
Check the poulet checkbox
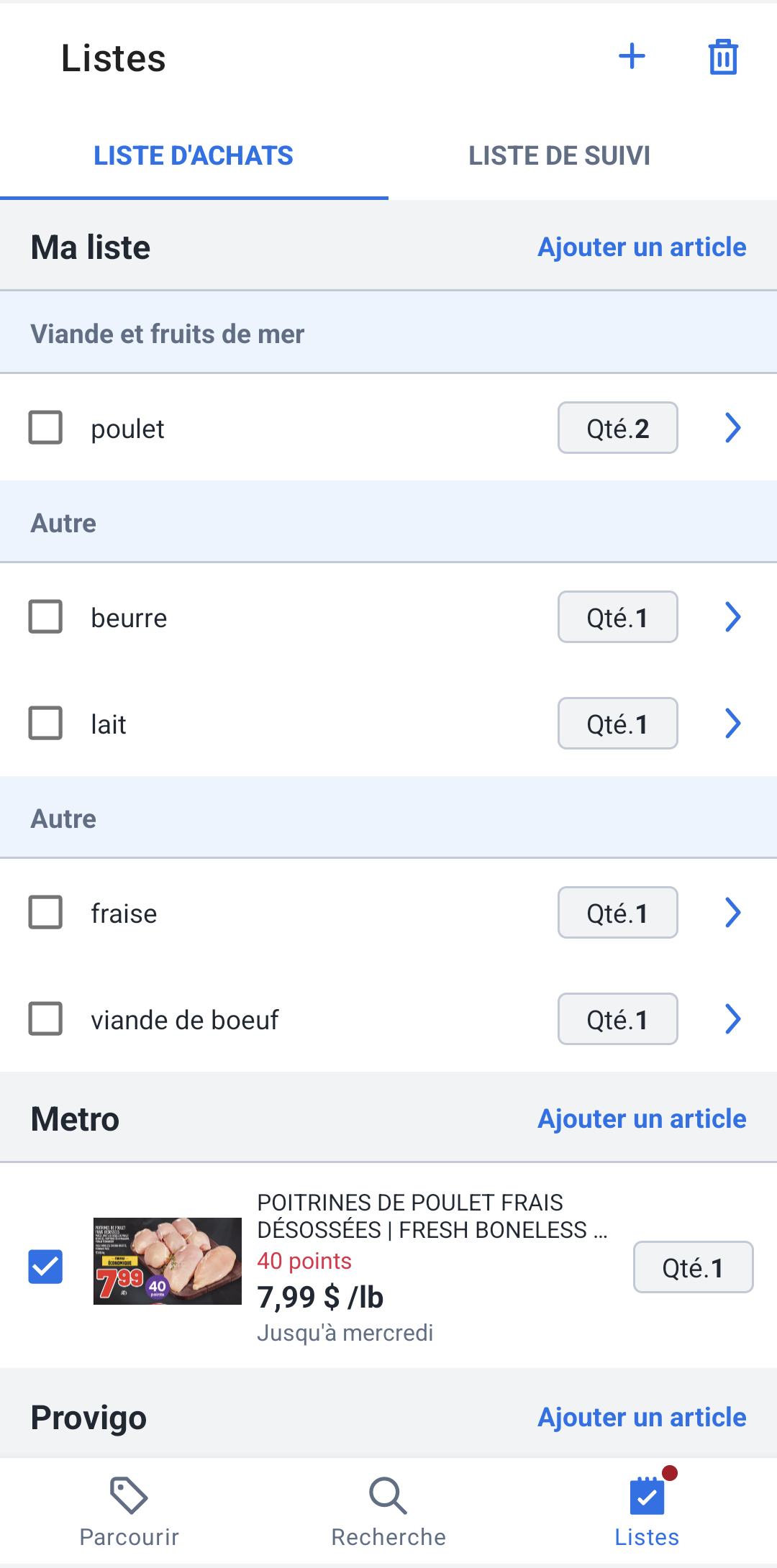(x=45, y=427)
